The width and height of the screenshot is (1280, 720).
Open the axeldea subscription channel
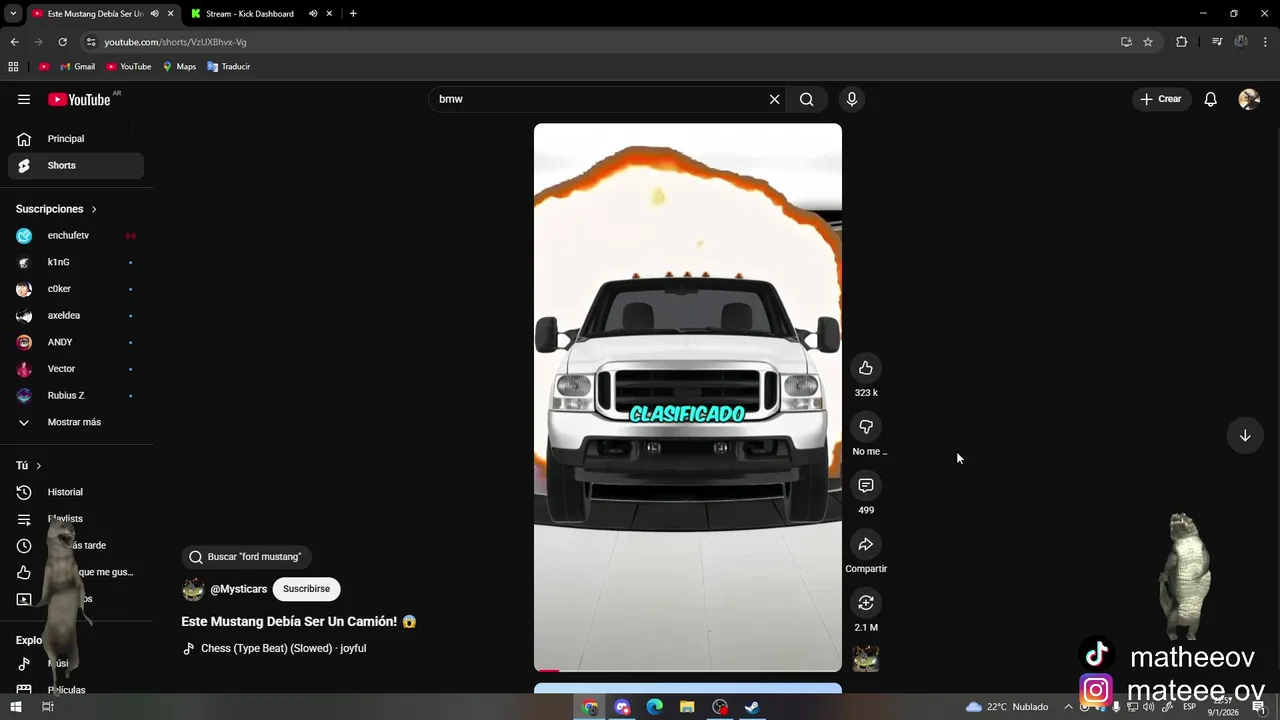[x=76, y=315]
